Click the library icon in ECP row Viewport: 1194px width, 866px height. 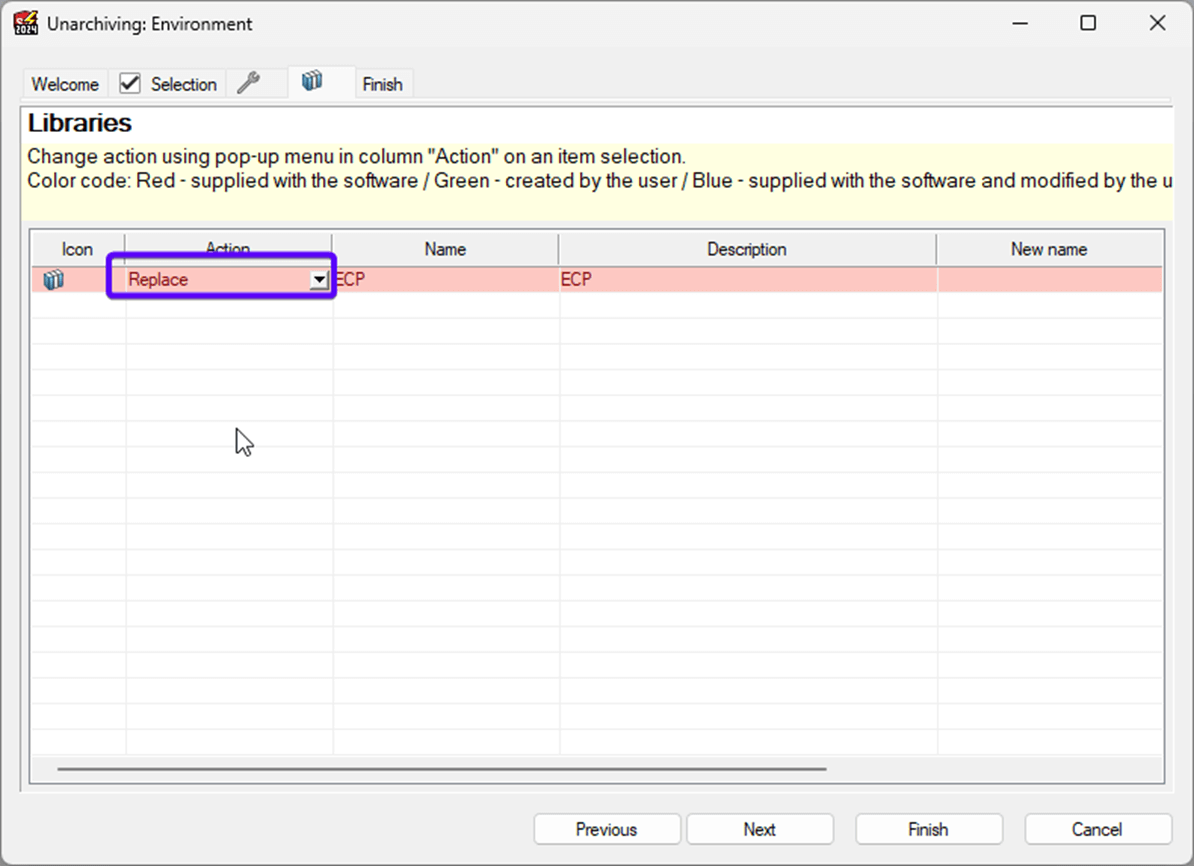[53, 280]
